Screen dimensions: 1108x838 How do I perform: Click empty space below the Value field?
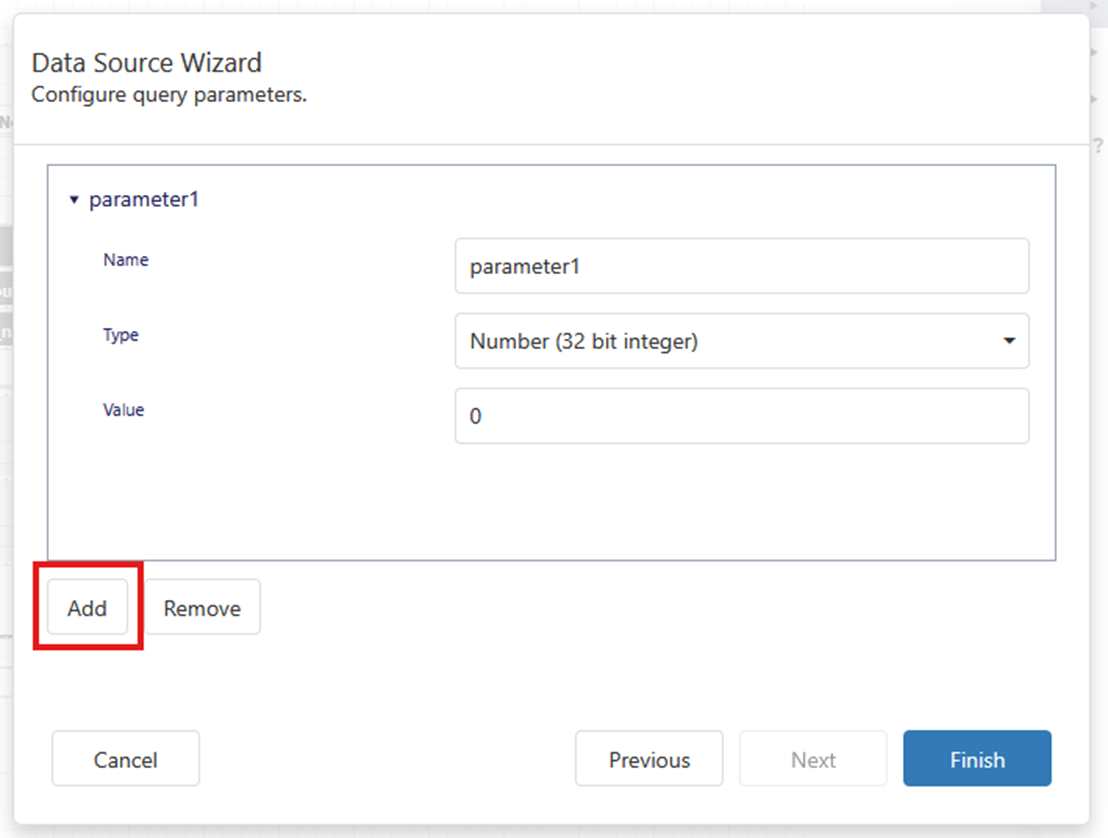[x=550, y=500]
